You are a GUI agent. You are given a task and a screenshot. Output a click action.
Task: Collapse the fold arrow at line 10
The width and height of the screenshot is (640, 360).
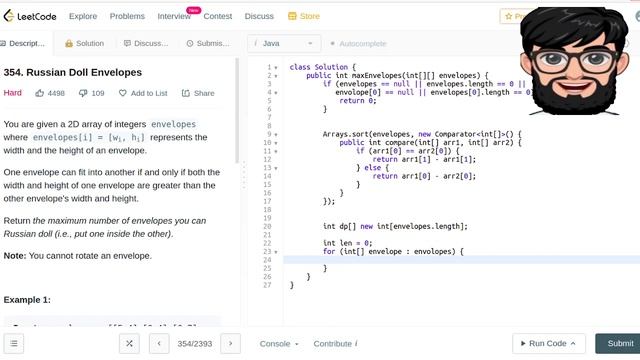coord(276,143)
